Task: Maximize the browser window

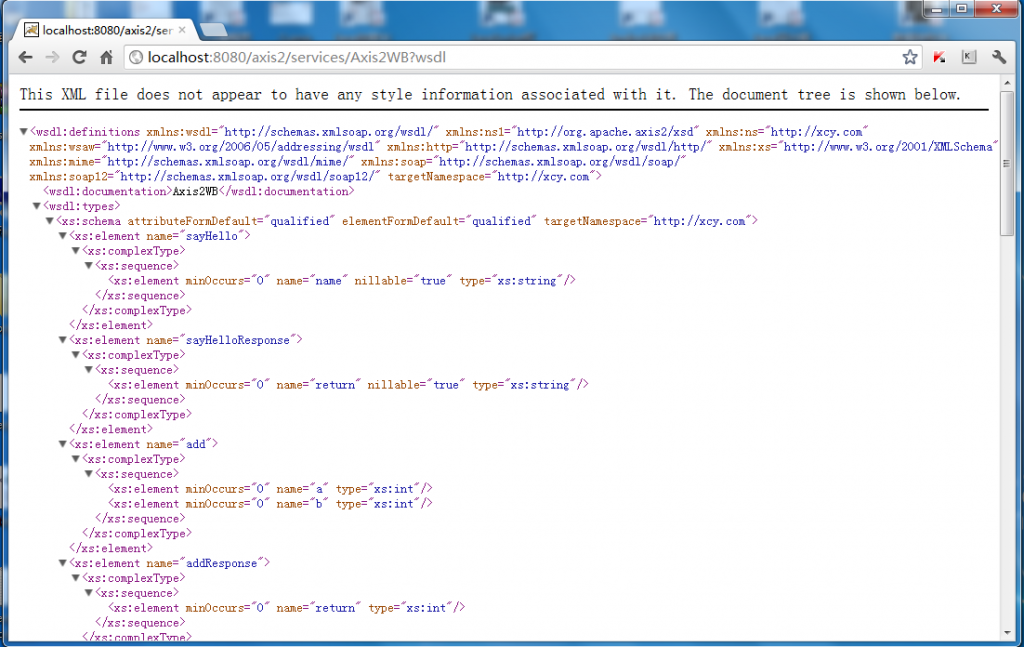Action: [x=962, y=8]
